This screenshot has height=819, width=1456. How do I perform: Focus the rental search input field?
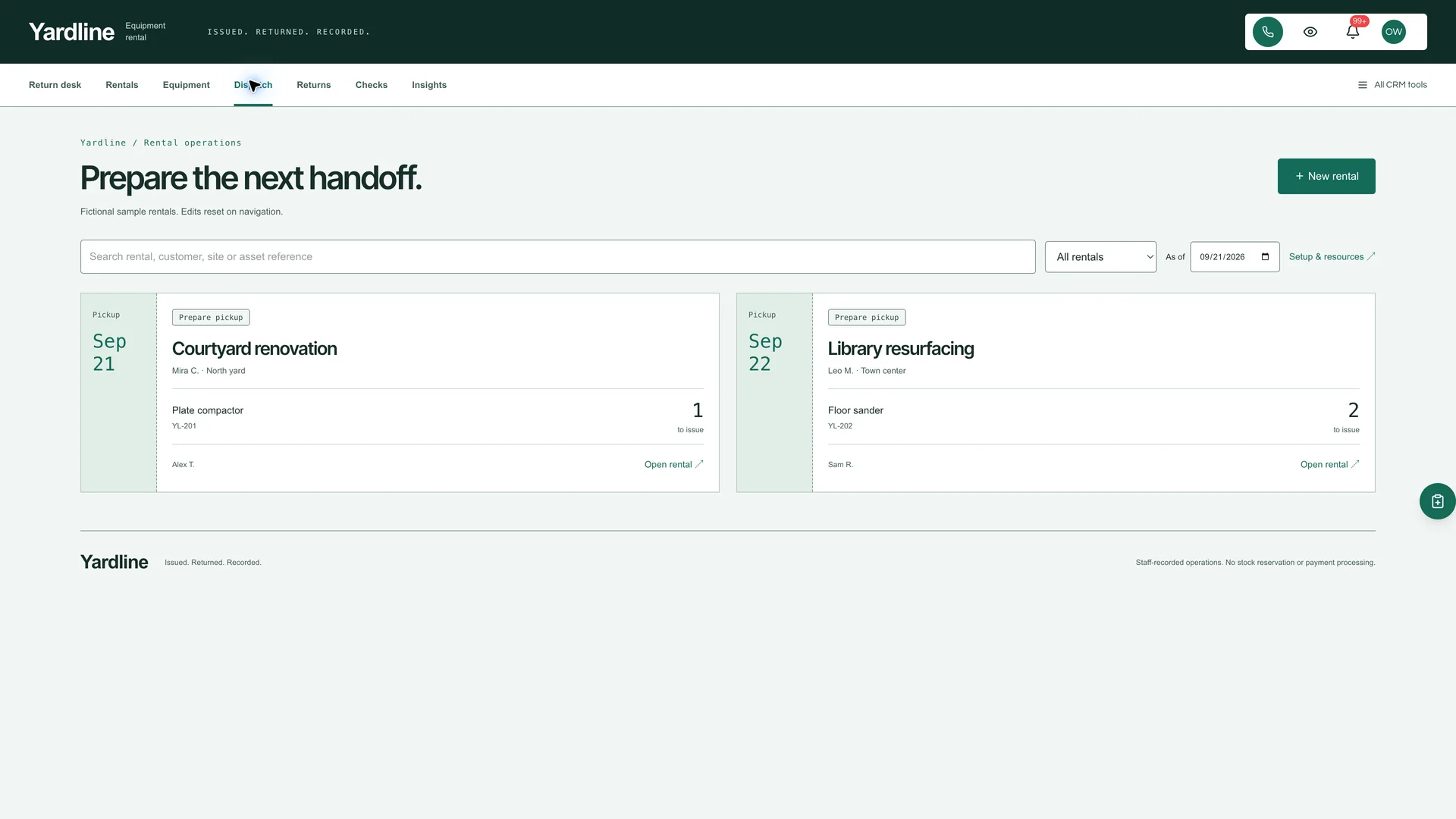pos(557,257)
